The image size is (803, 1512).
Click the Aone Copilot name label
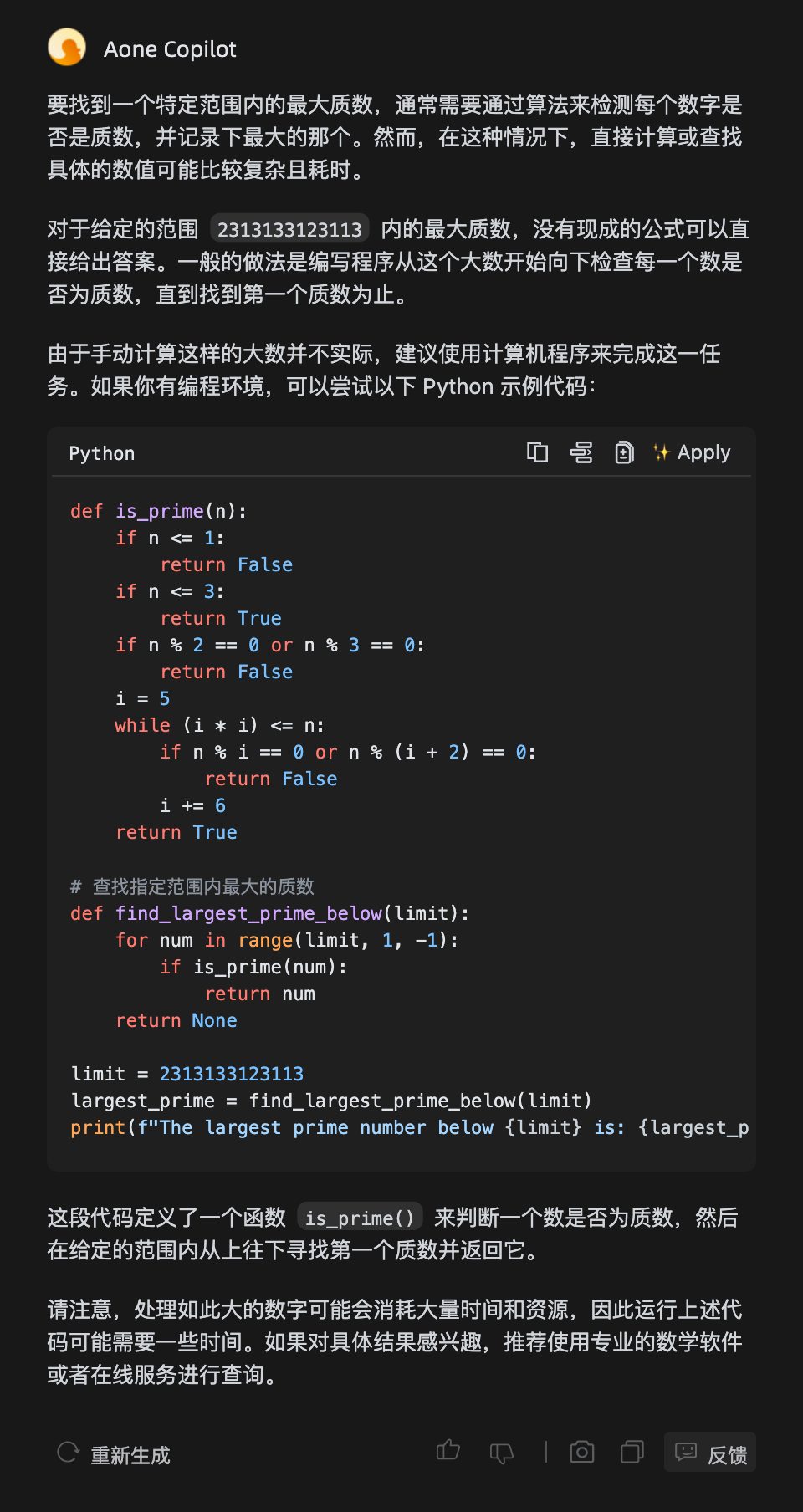tap(170, 49)
